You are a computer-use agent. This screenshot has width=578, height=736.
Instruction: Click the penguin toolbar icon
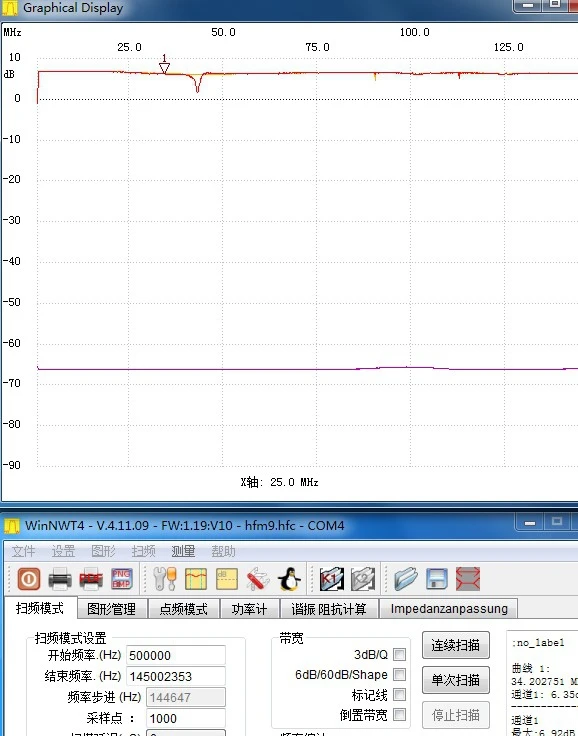tap(289, 579)
